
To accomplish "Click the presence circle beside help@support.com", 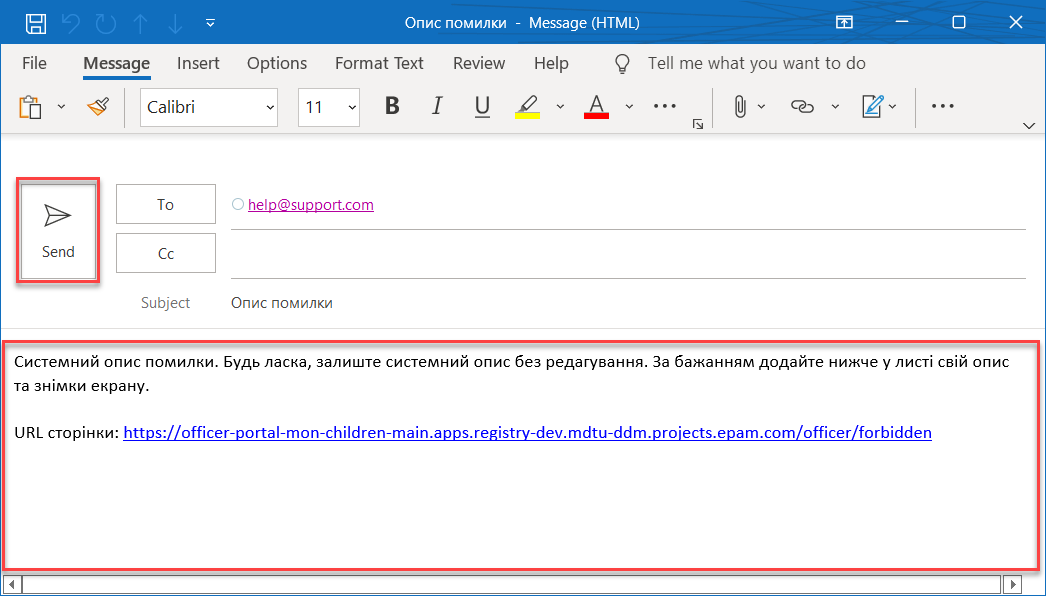I will click(x=237, y=204).
